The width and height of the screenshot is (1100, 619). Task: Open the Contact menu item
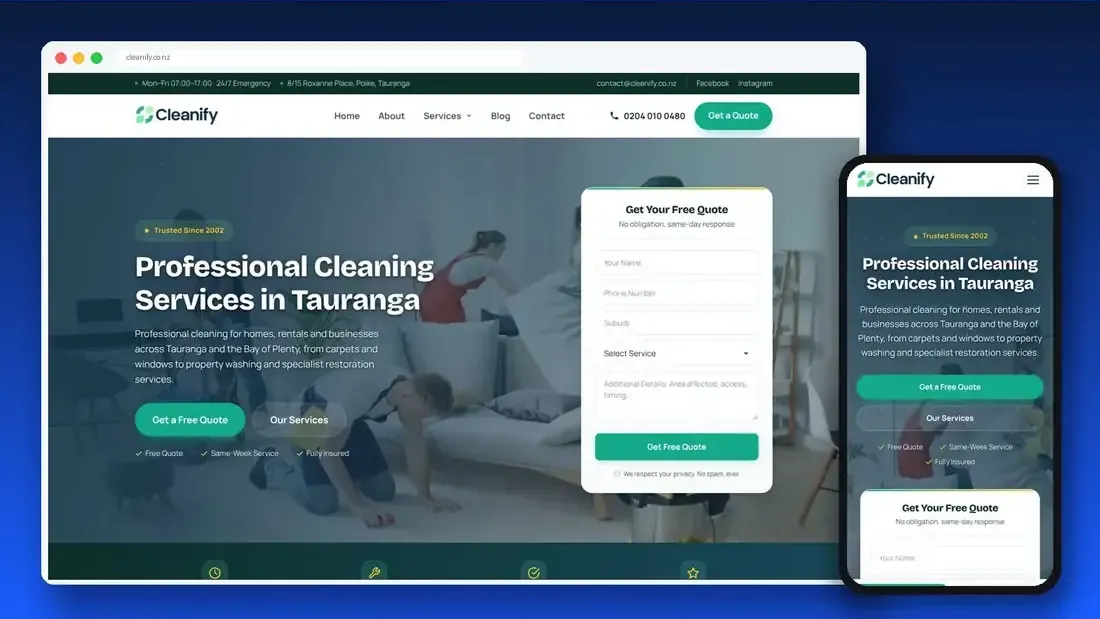(x=546, y=116)
